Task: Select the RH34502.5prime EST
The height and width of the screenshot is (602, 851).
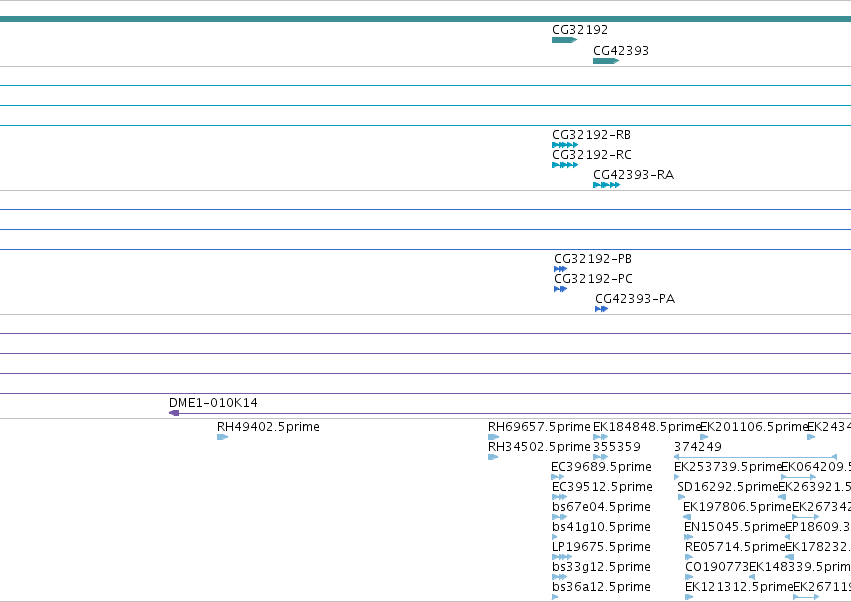Action: point(539,447)
